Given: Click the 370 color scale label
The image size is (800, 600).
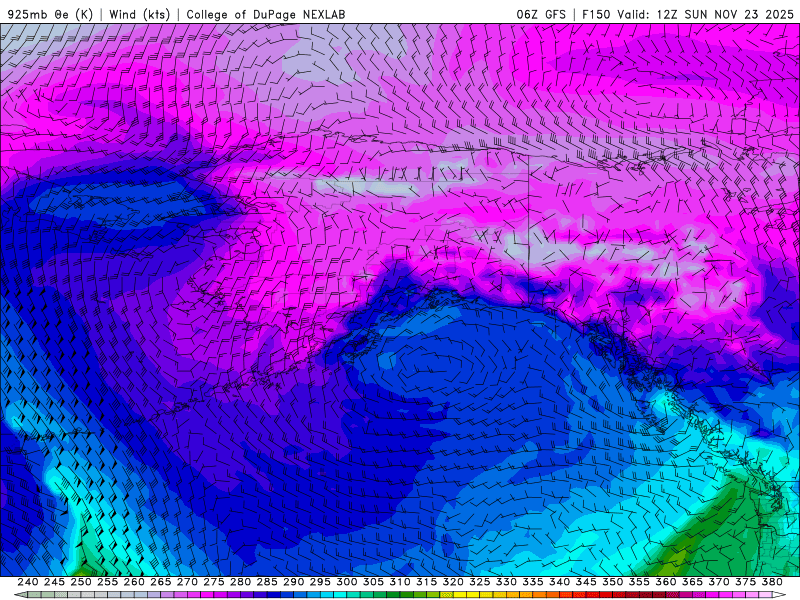Looking at the screenshot, I should point(719,582).
